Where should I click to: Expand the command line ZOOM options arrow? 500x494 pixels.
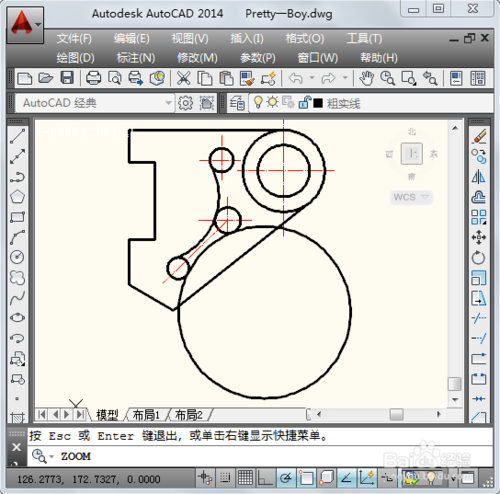pyautogui.click(x=52, y=456)
